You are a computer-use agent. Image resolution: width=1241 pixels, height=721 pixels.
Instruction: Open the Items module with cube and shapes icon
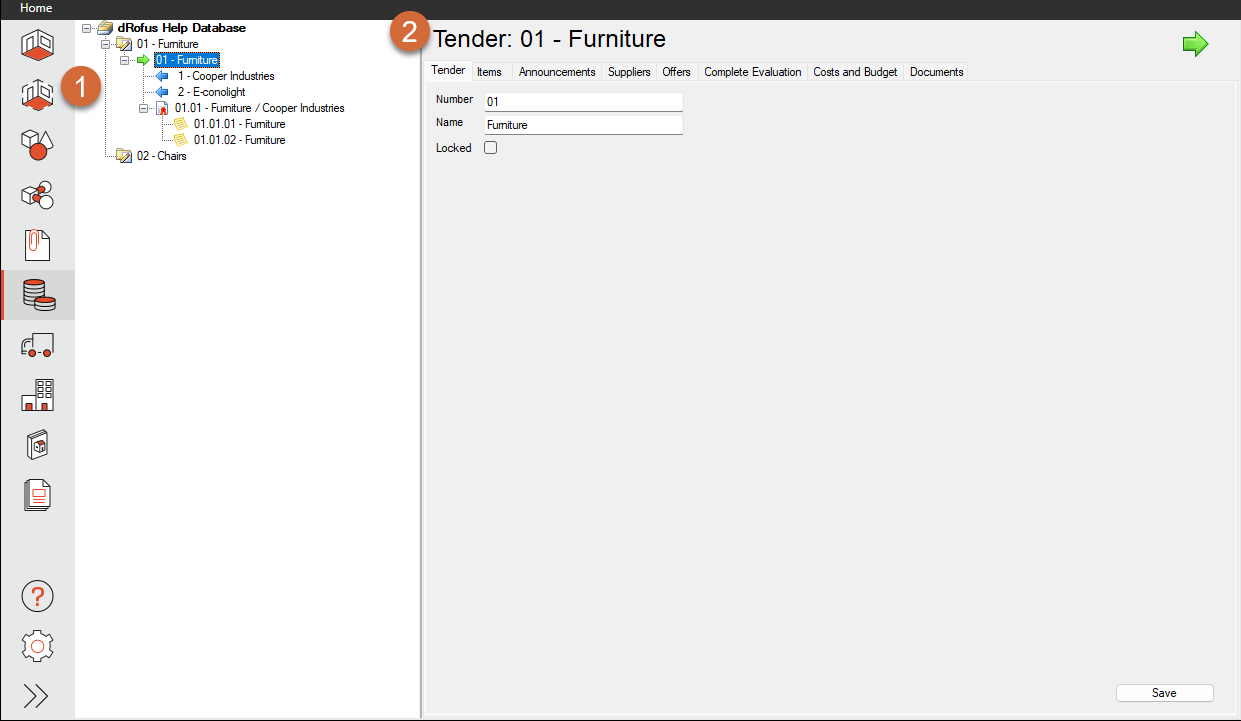click(37, 145)
